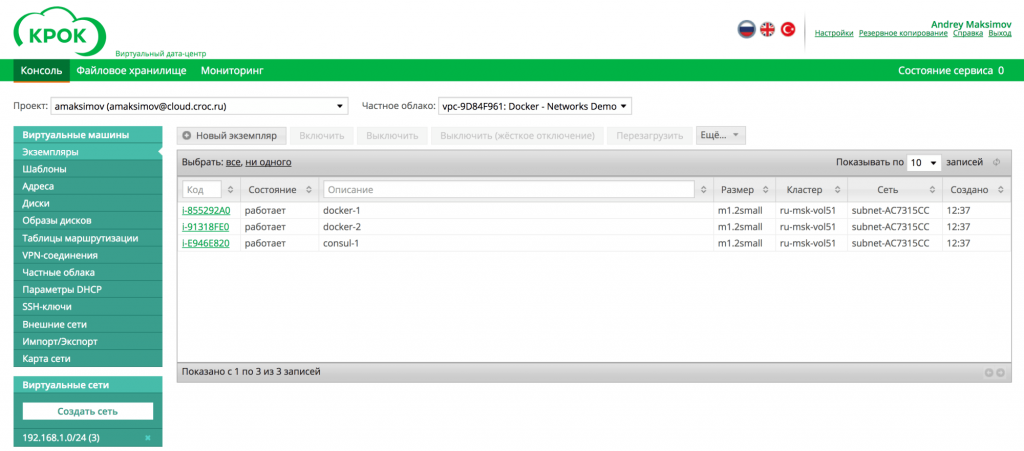Switch language to Russian flag
The width and height of the screenshot is (1024, 451).
point(746,30)
